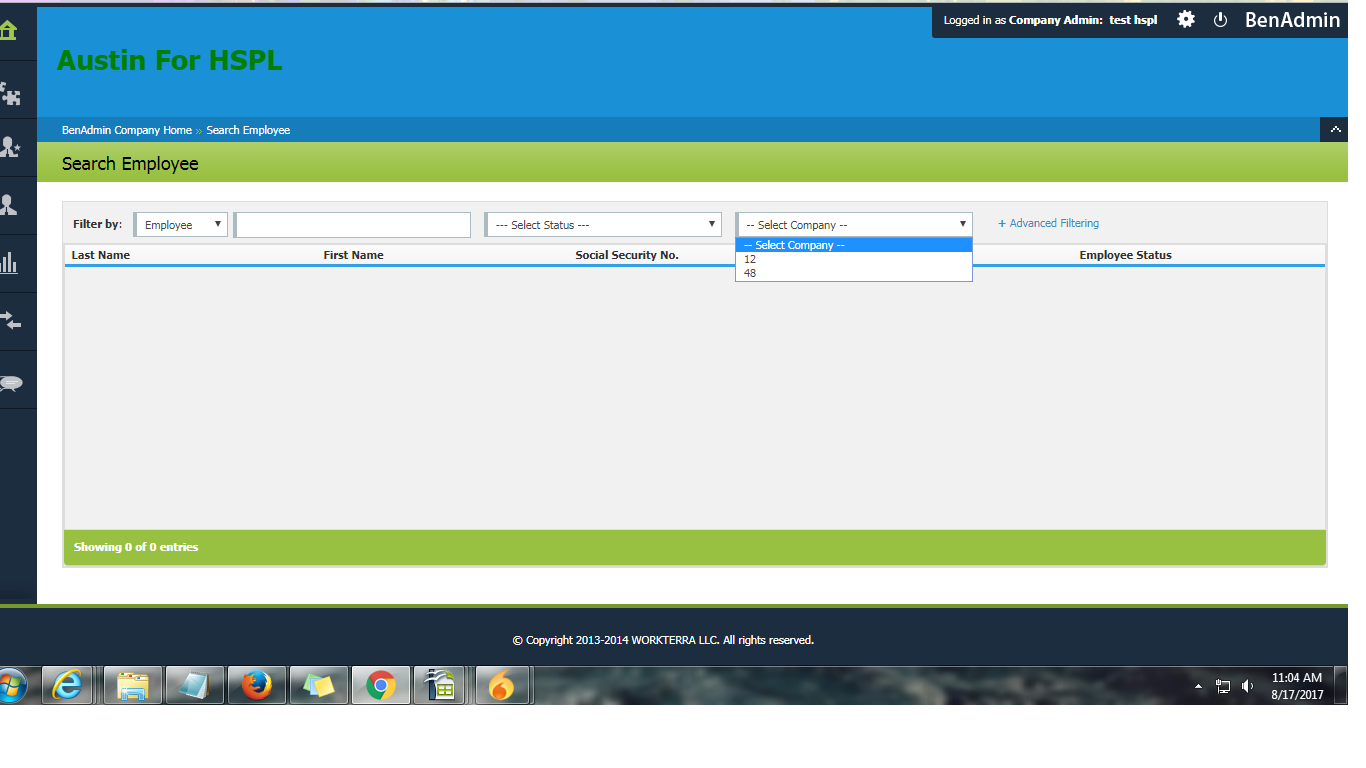Open settings with the gear icon
1366x768 pixels.
(1185, 19)
